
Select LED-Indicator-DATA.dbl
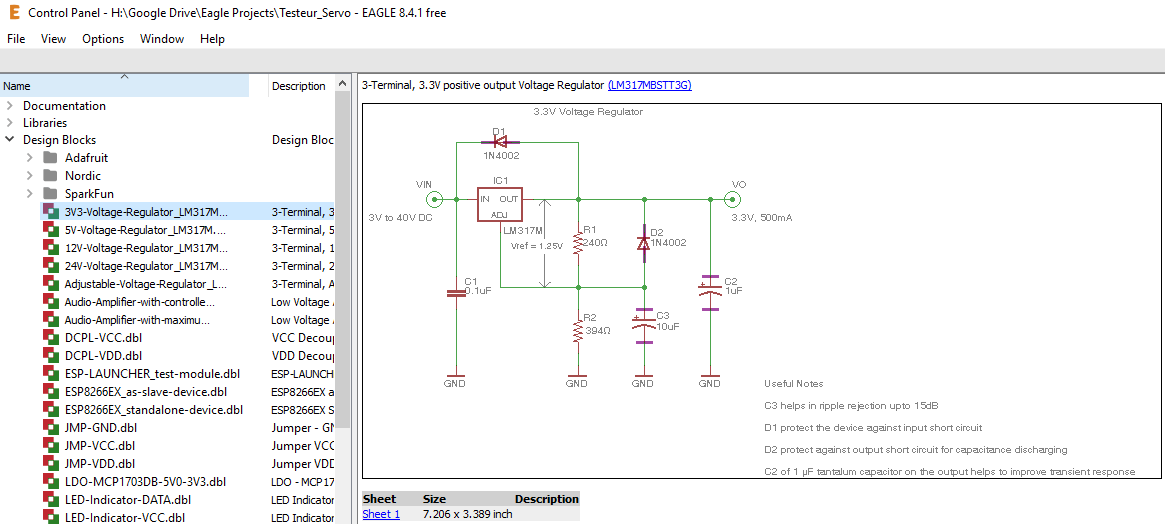[128, 499]
